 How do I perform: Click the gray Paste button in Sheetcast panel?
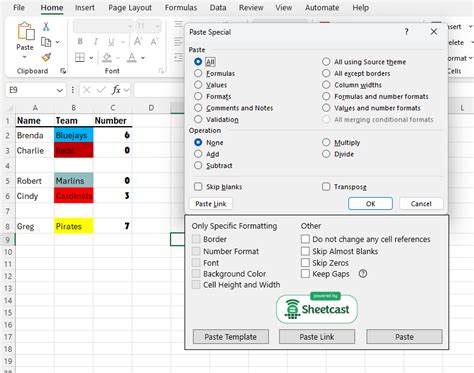point(404,337)
